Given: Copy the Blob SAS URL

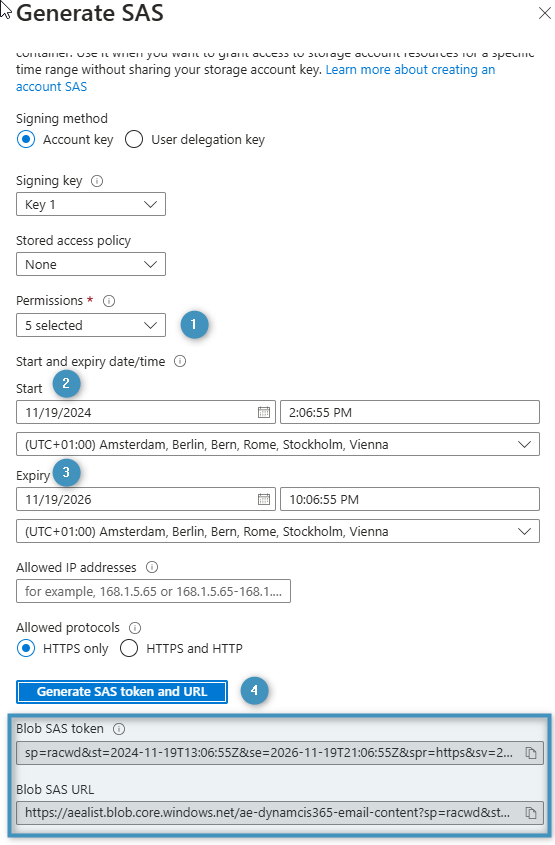Looking at the screenshot, I should [531, 813].
